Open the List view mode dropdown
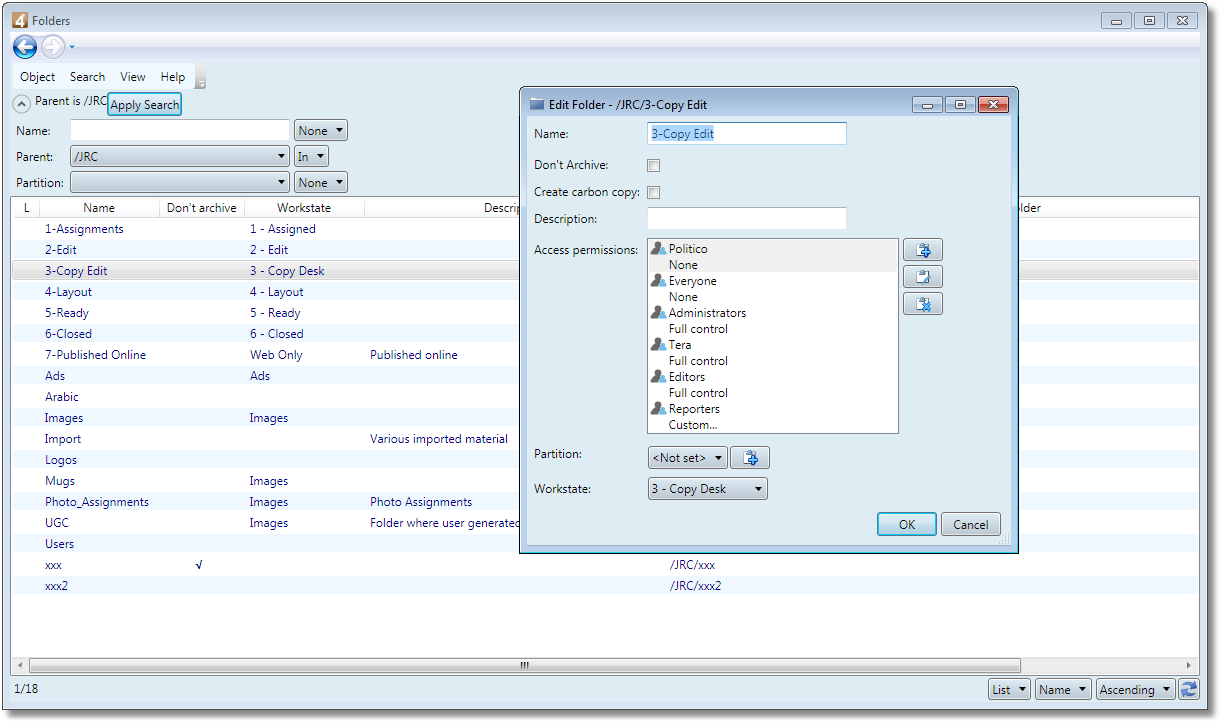Screen dimensions: 1222x724 point(1008,689)
